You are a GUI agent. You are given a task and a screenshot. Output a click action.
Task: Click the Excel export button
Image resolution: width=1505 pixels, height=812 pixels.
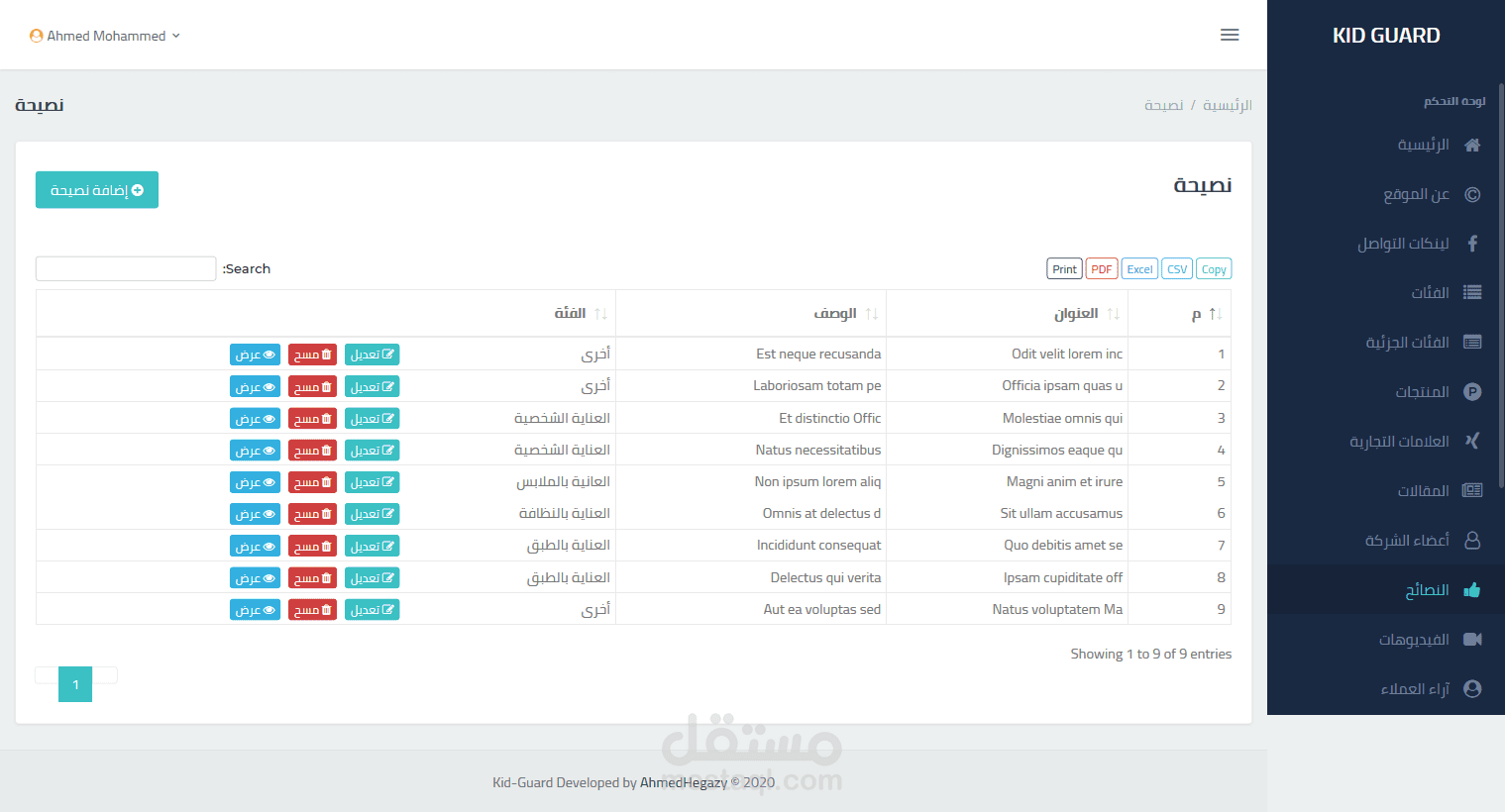point(1139,269)
